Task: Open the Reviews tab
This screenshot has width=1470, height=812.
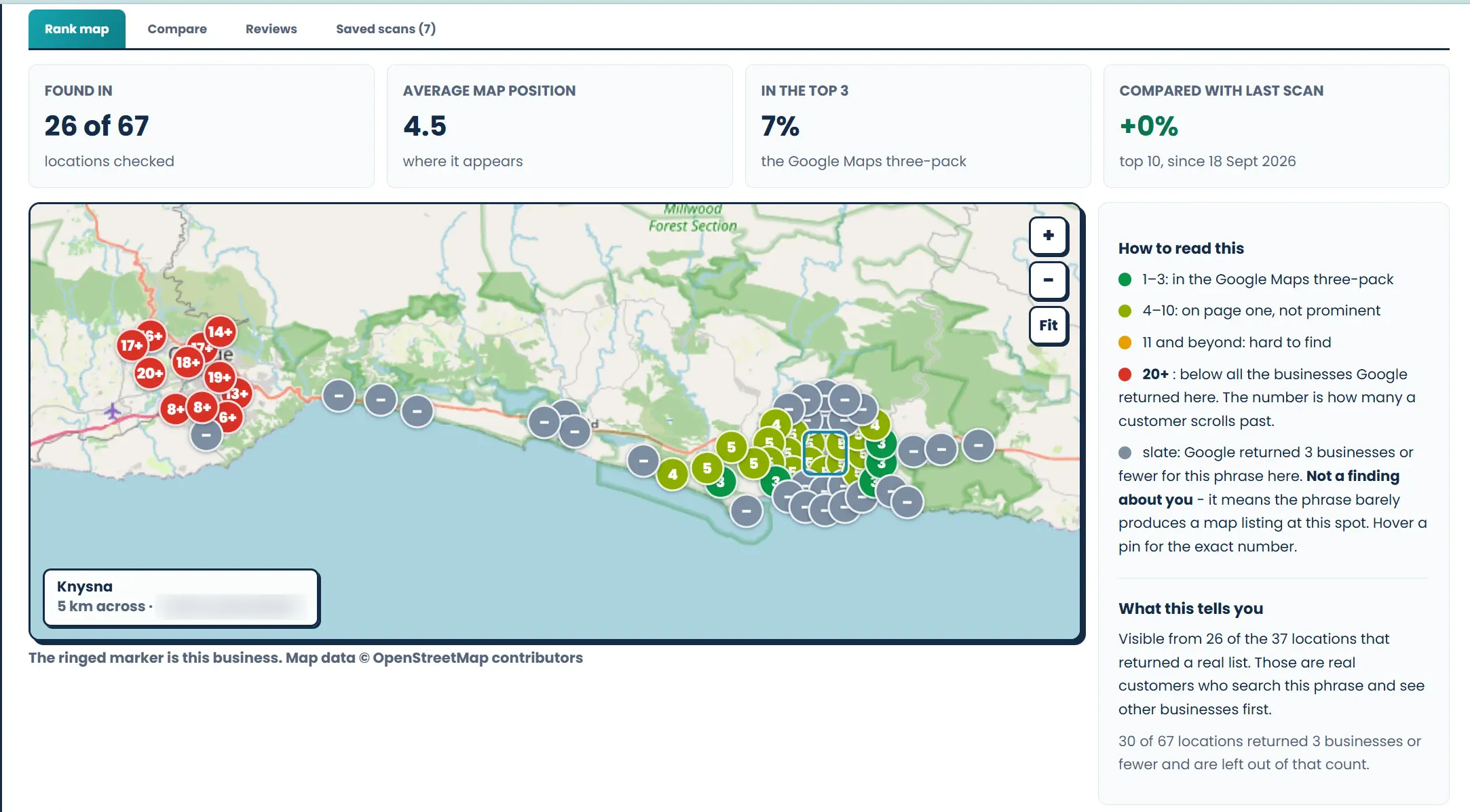Action: 271,29
